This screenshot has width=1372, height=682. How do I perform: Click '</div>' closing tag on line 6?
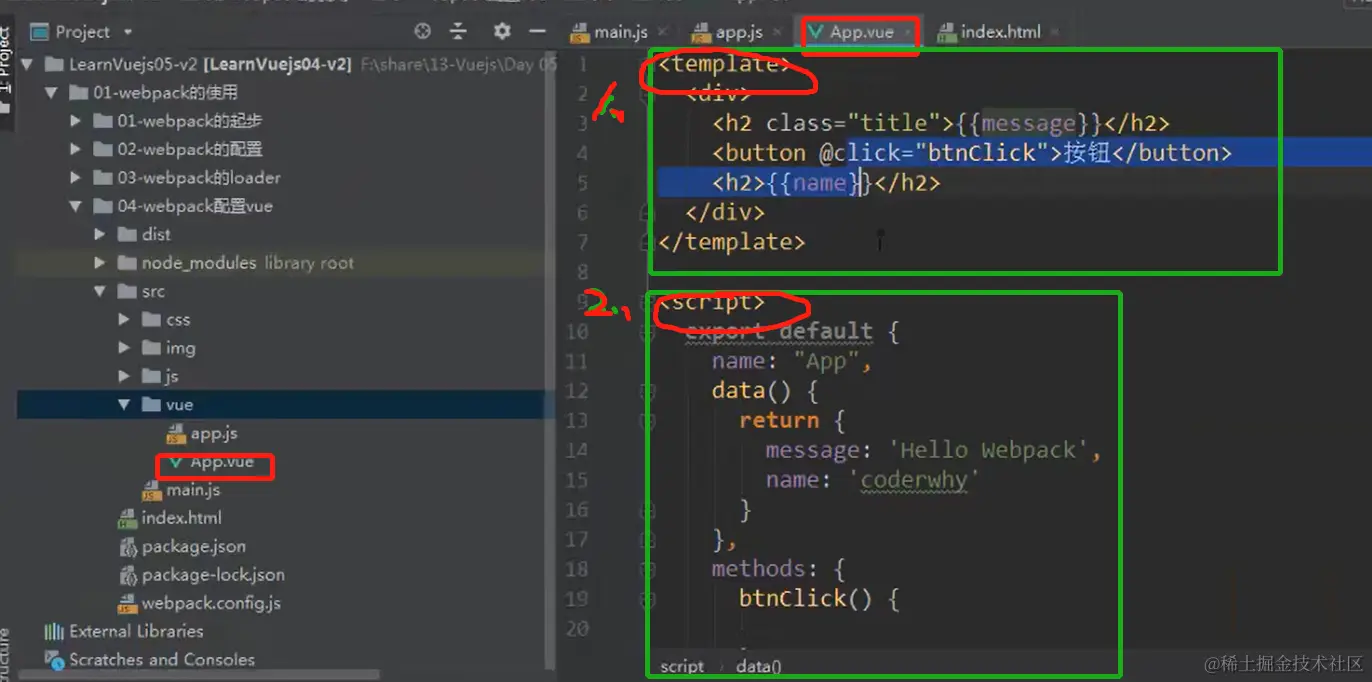coord(725,212)
